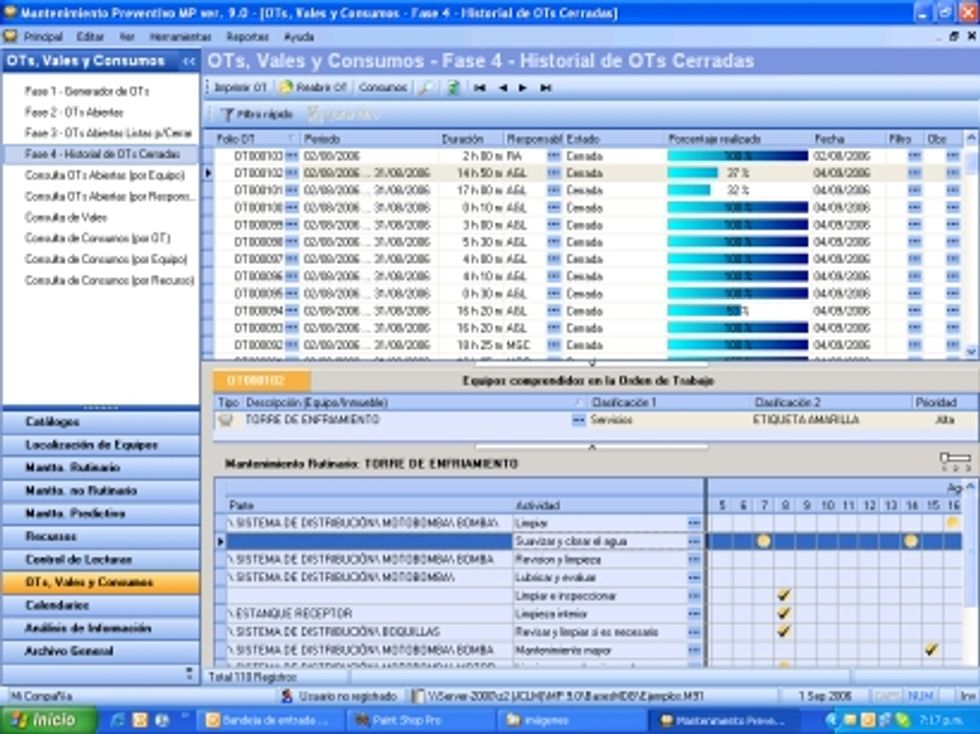Click the Folio OT column sort arrow

(x=291, y=139)
